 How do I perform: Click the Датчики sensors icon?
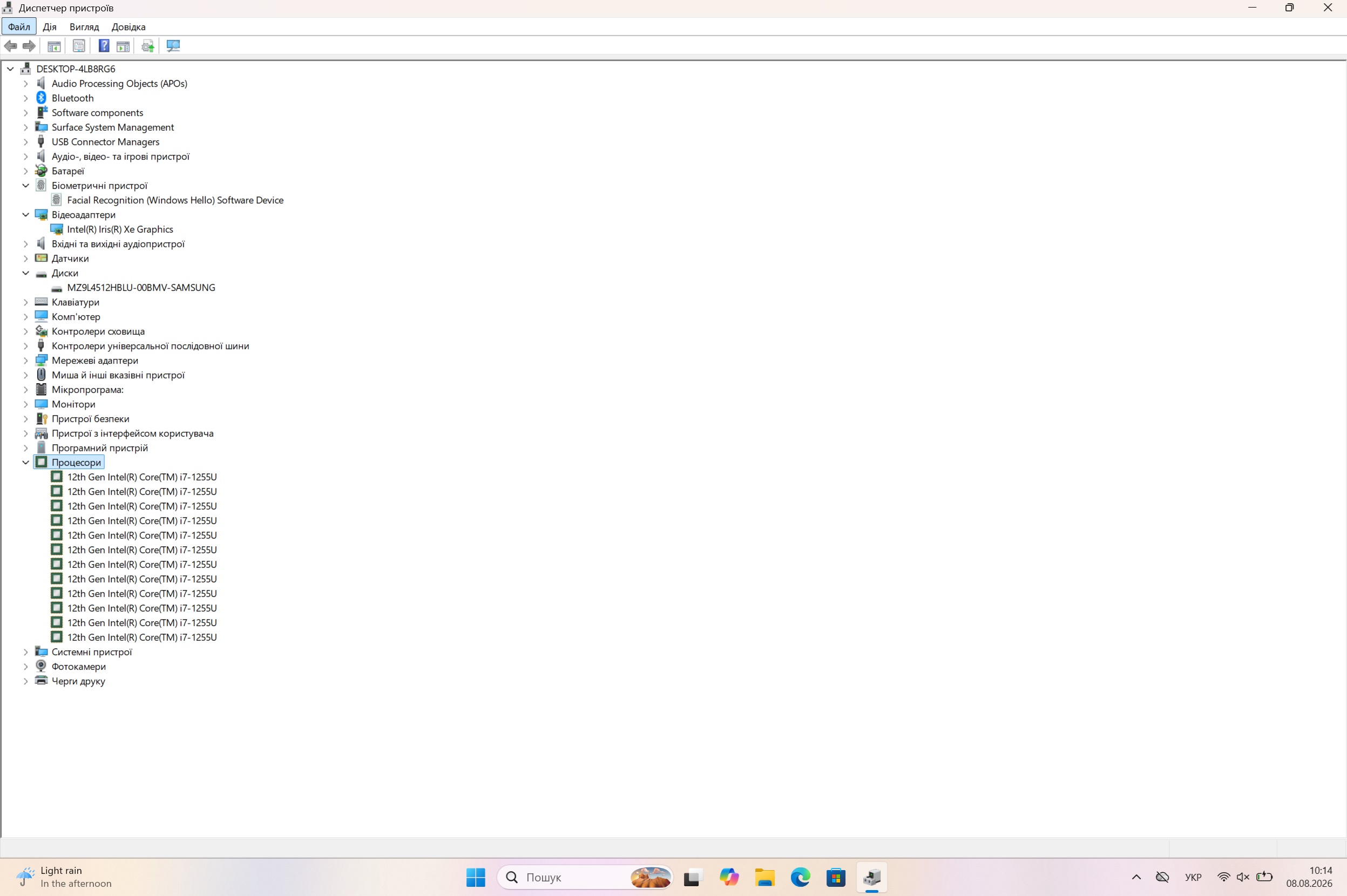click(x=41, y=259)
